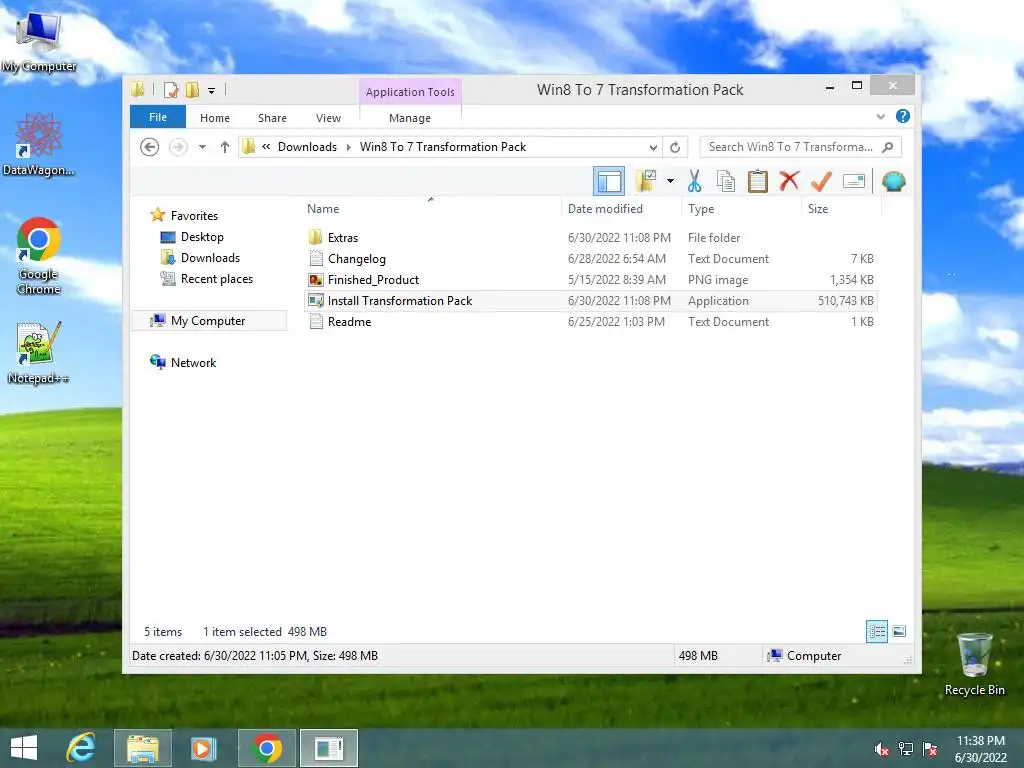Select My Computer in the navigation pane
This screenshot has height=768, width=1024.
(208, 321)
